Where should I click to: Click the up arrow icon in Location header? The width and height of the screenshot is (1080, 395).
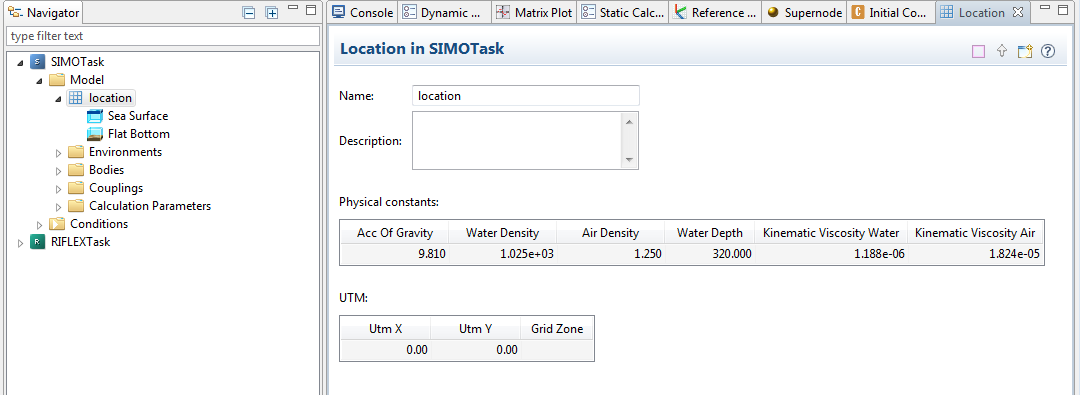1002,51
